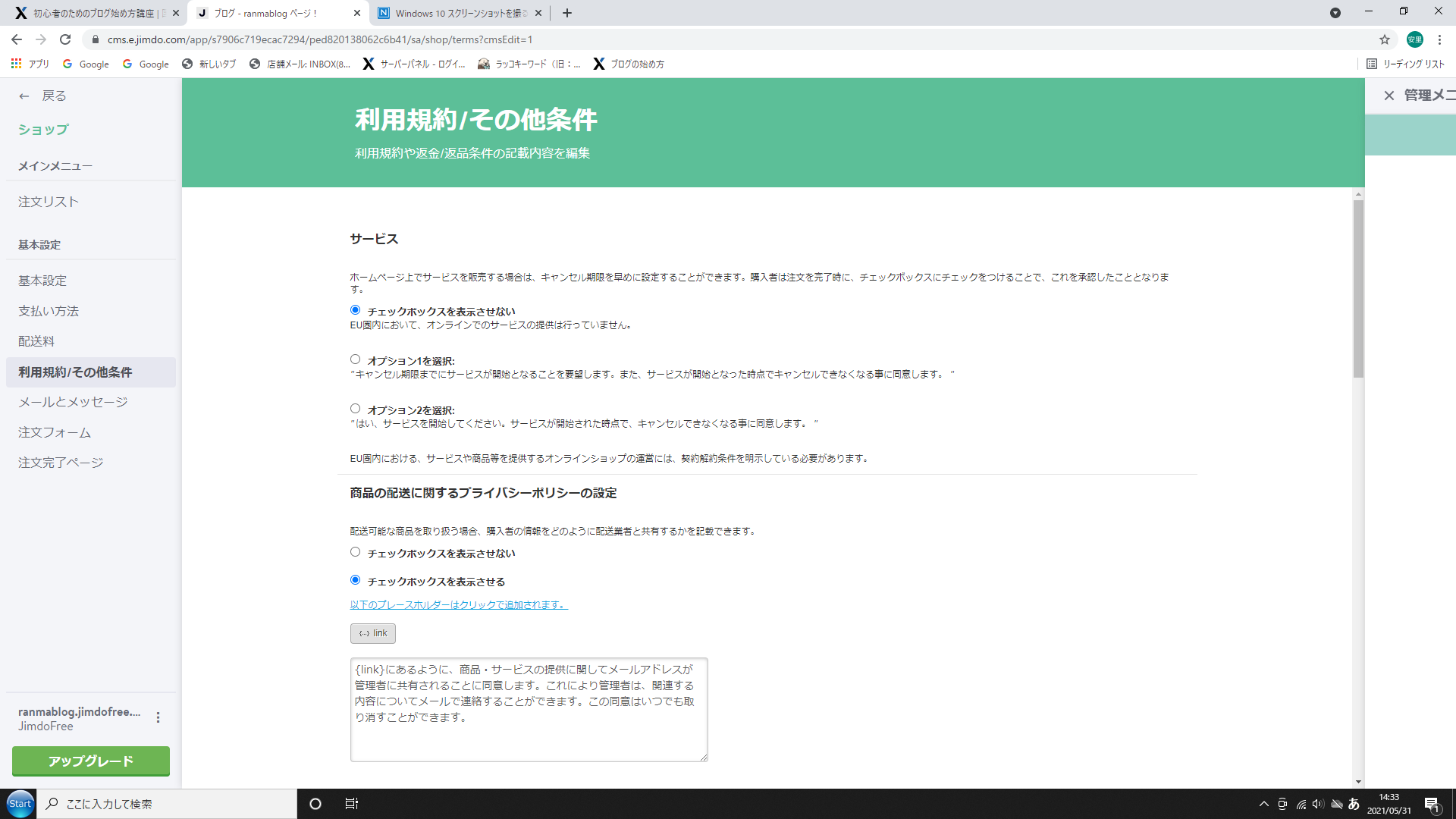Click the back arrow next to 戻る
Screen dimensions: 1456x819
tap(24, 96)
